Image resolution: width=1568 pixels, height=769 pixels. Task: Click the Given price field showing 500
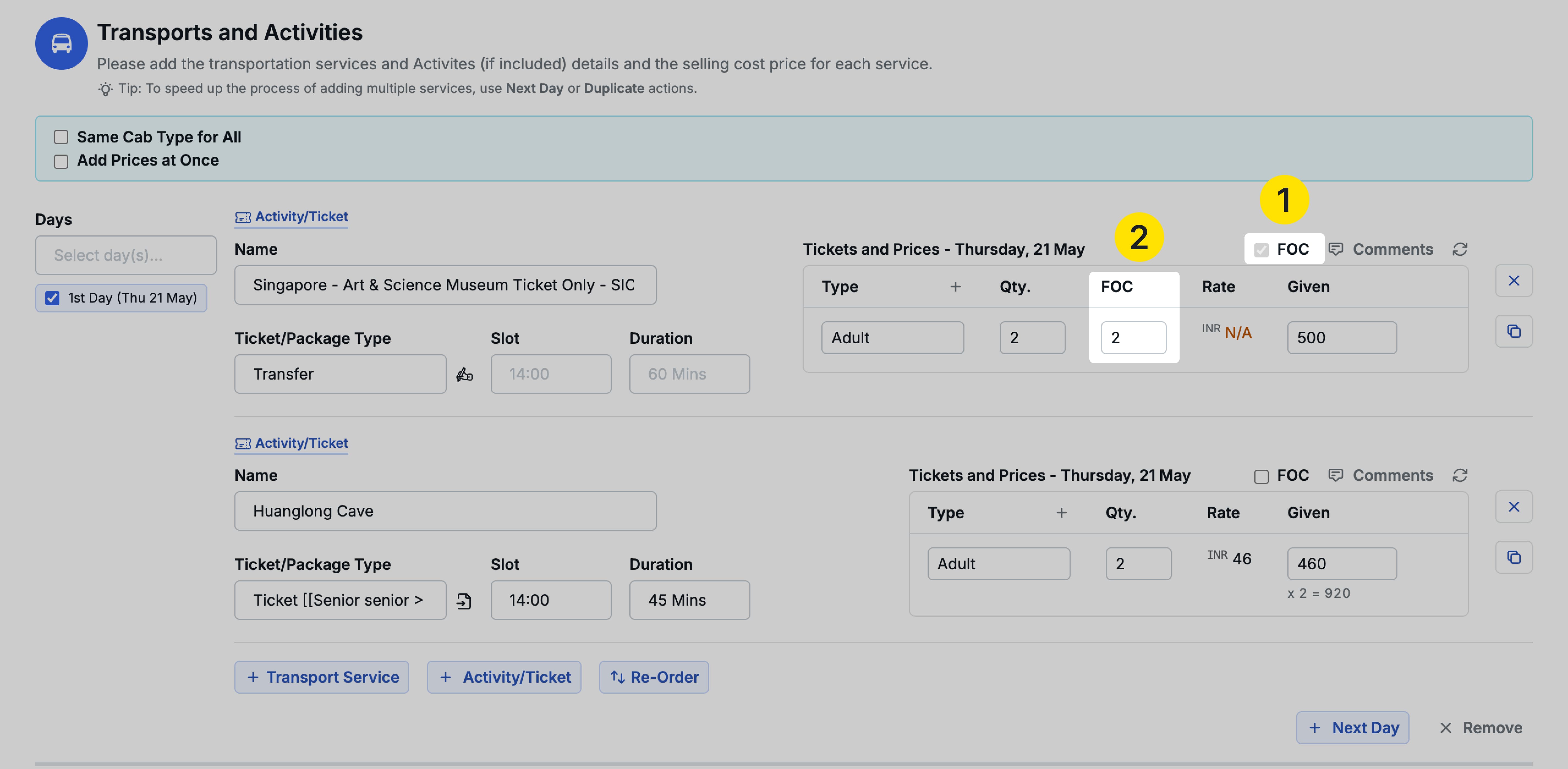(x=1342, y=338)
